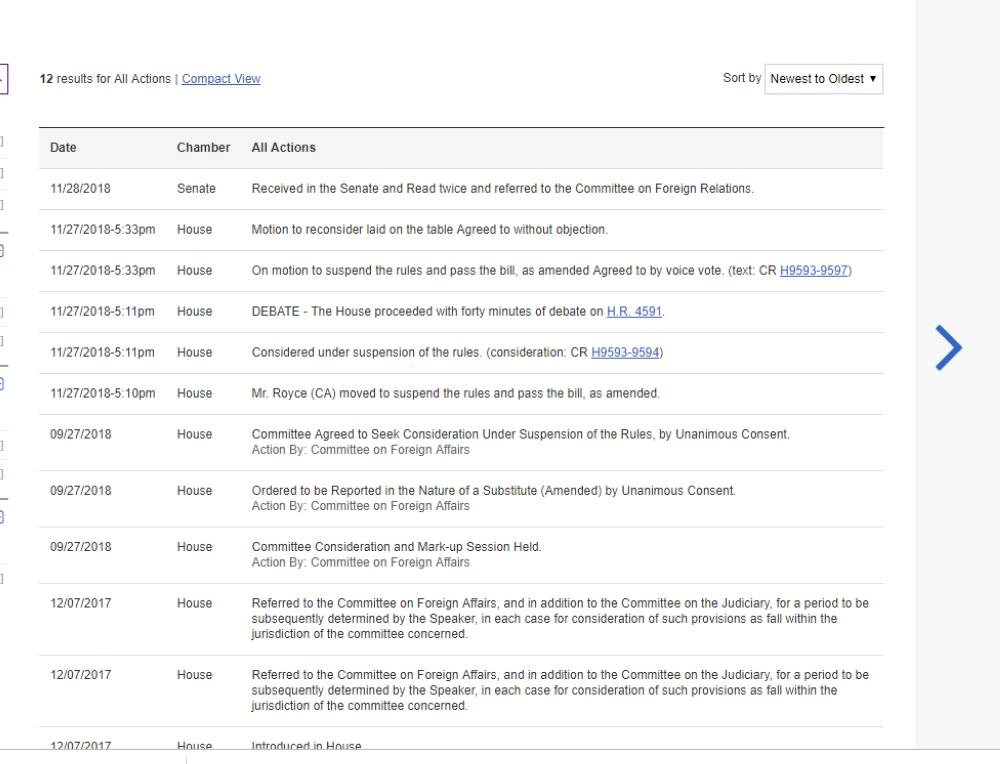This screenshot has width=1000, height=764.
Task: Click the 'Sort by' label
Action: coord(741,78)
